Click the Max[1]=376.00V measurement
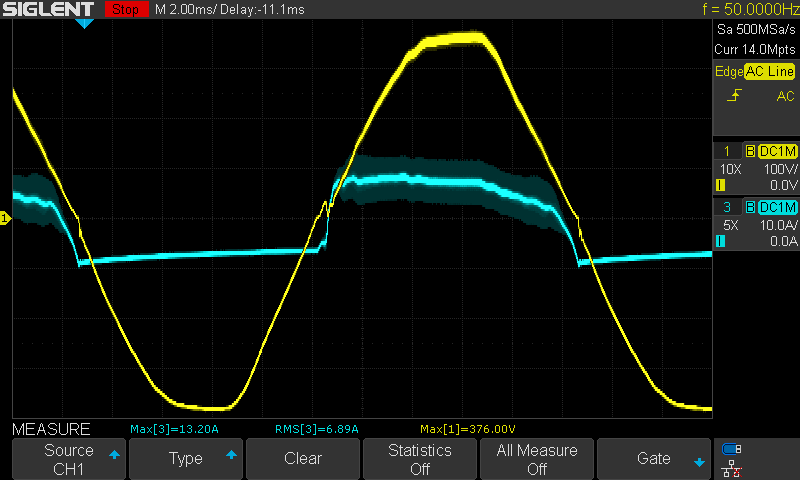The image size is (800, 480). pyautogui.click(x=468, y=429)
